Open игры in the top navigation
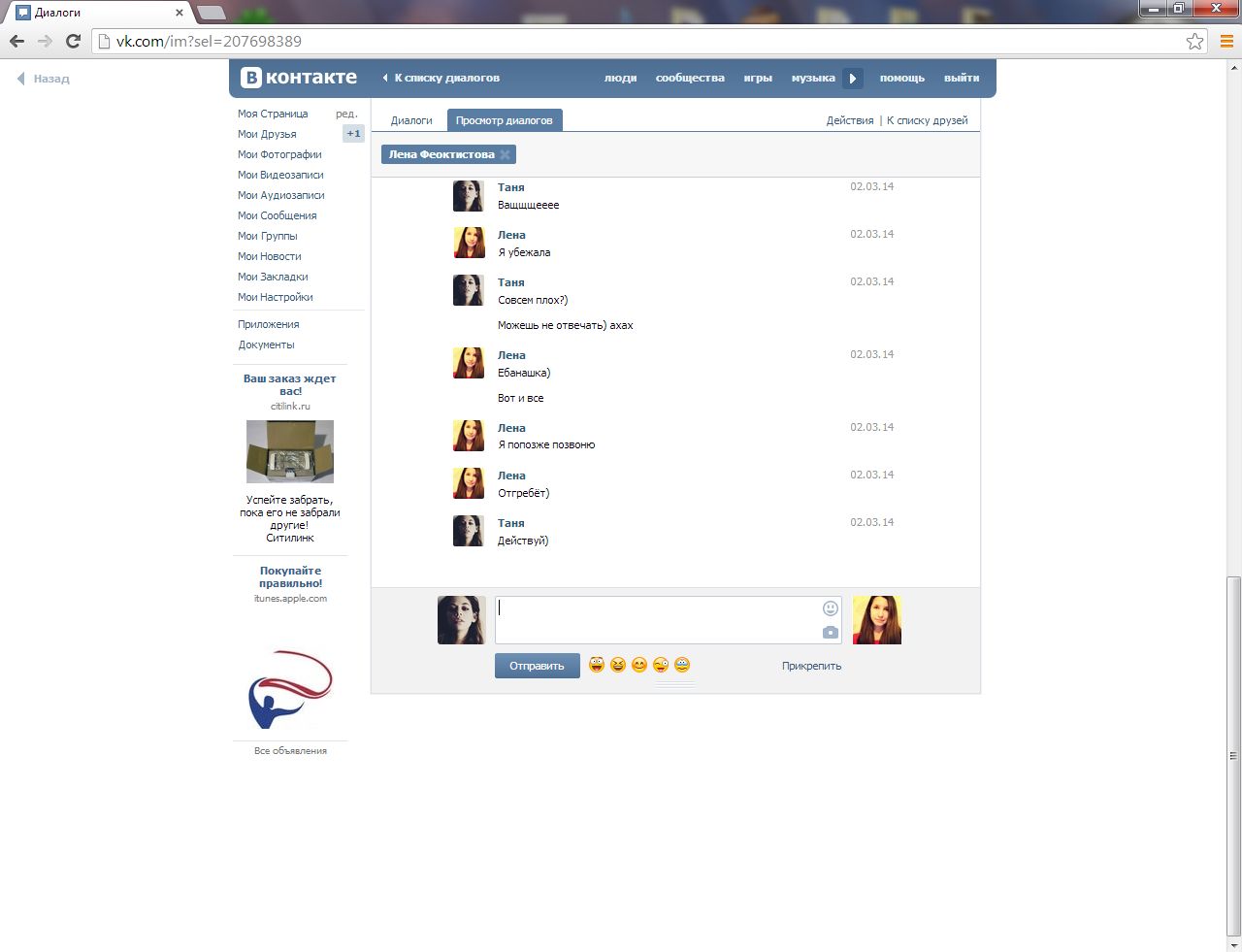1242x952 pixels. coord(758,78)
